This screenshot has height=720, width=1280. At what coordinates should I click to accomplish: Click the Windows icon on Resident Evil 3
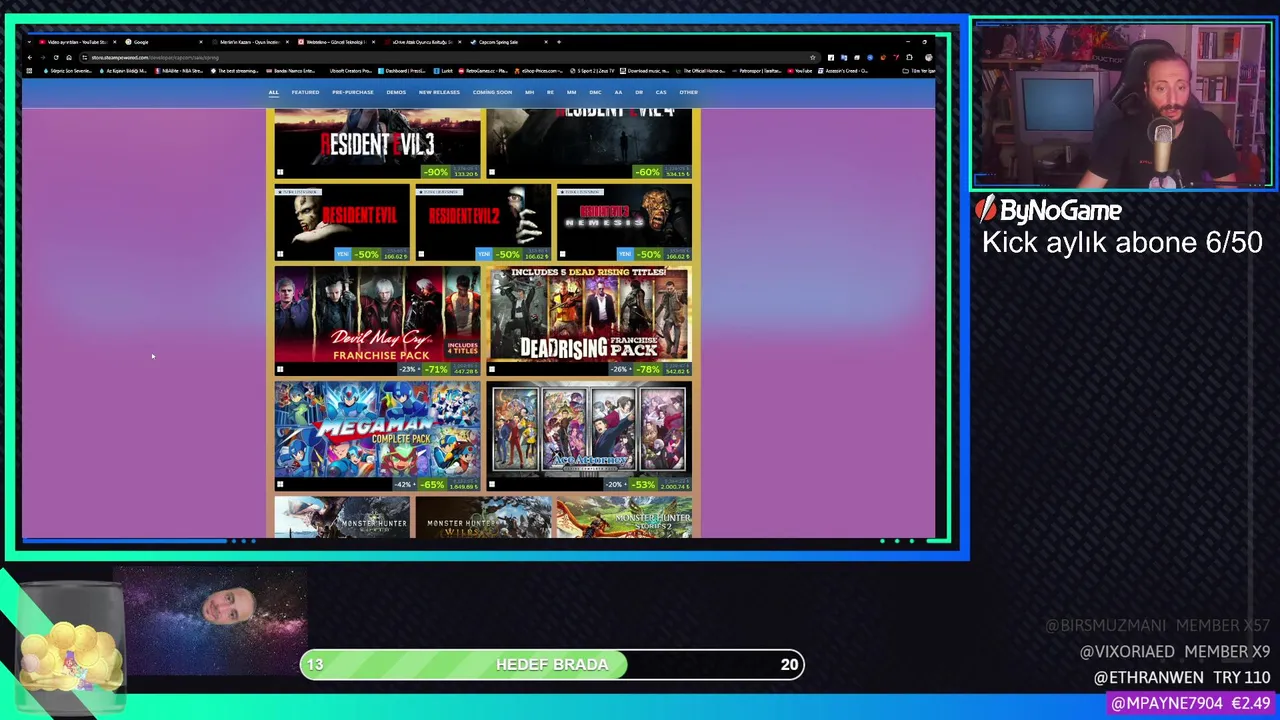(280, 172)
